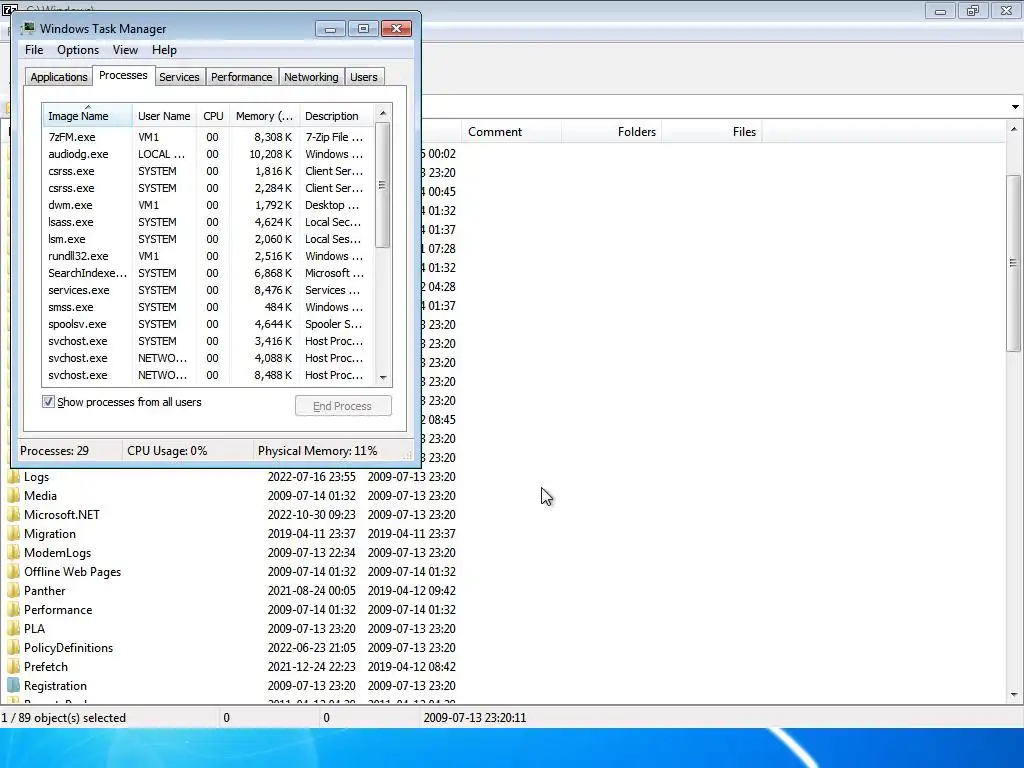
Task: Open the View menu in Task Manager
Action: (125, 50)
